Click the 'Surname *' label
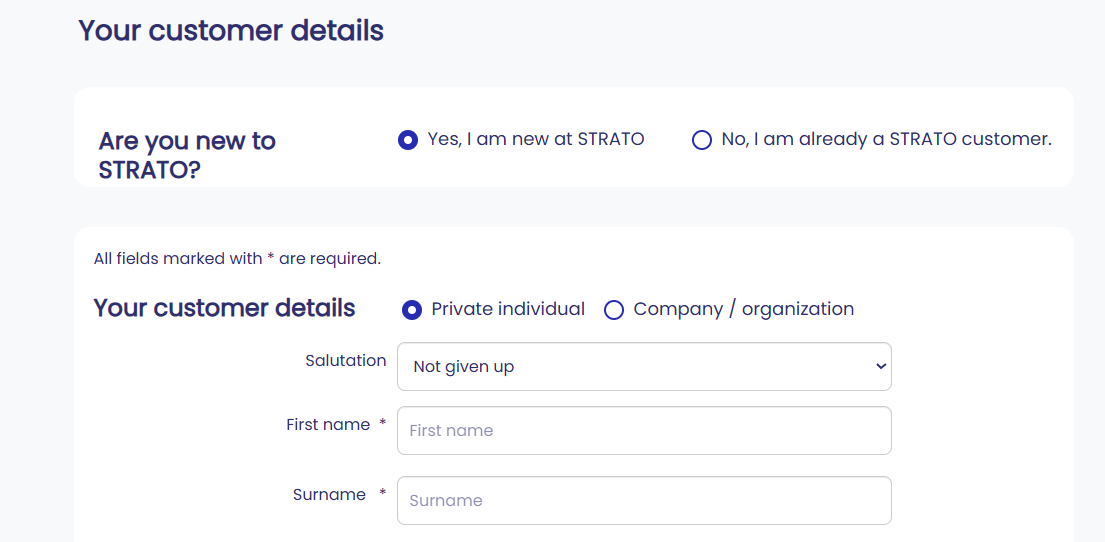The width and height of the screenshot is (1105, 542). pyautogui.click(x=340, y=495)
